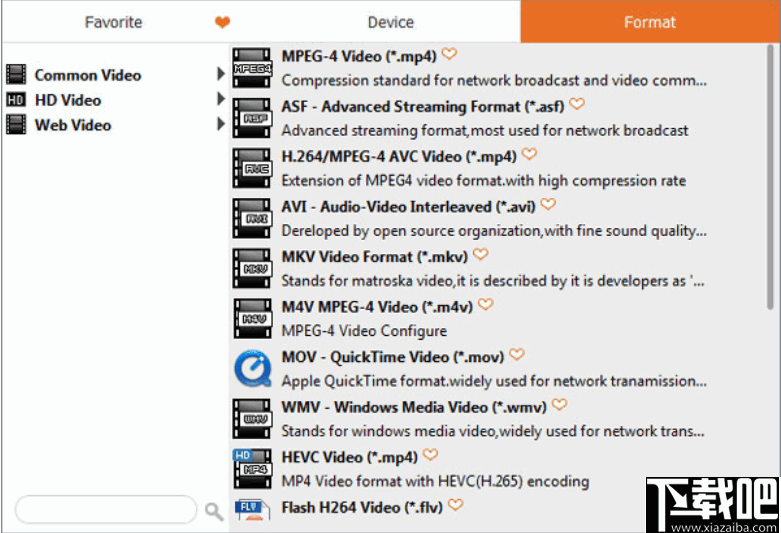
Task: Expand the HD Video arrow
Action: [x=221, y=99]
